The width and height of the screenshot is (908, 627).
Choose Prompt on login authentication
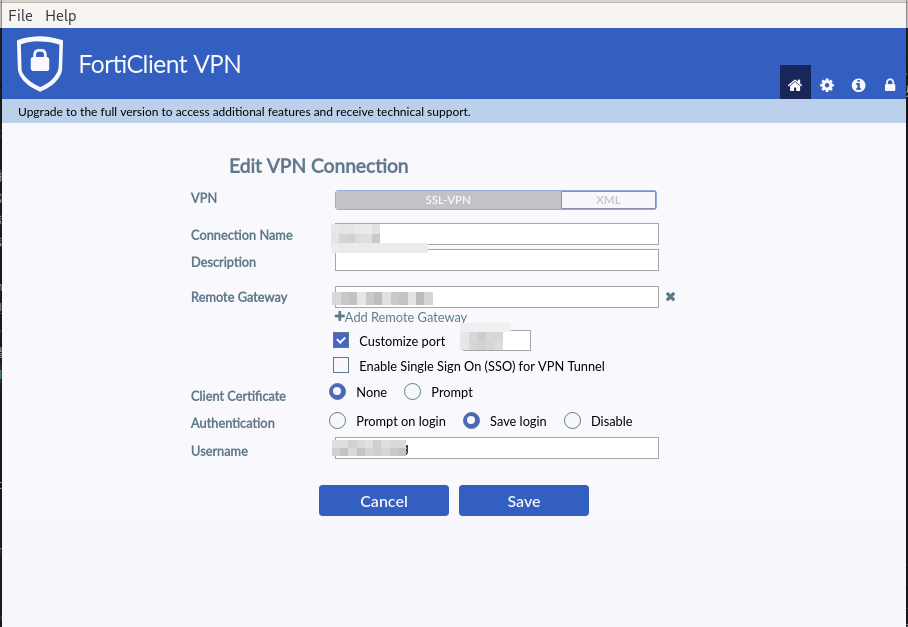(338, 421)
